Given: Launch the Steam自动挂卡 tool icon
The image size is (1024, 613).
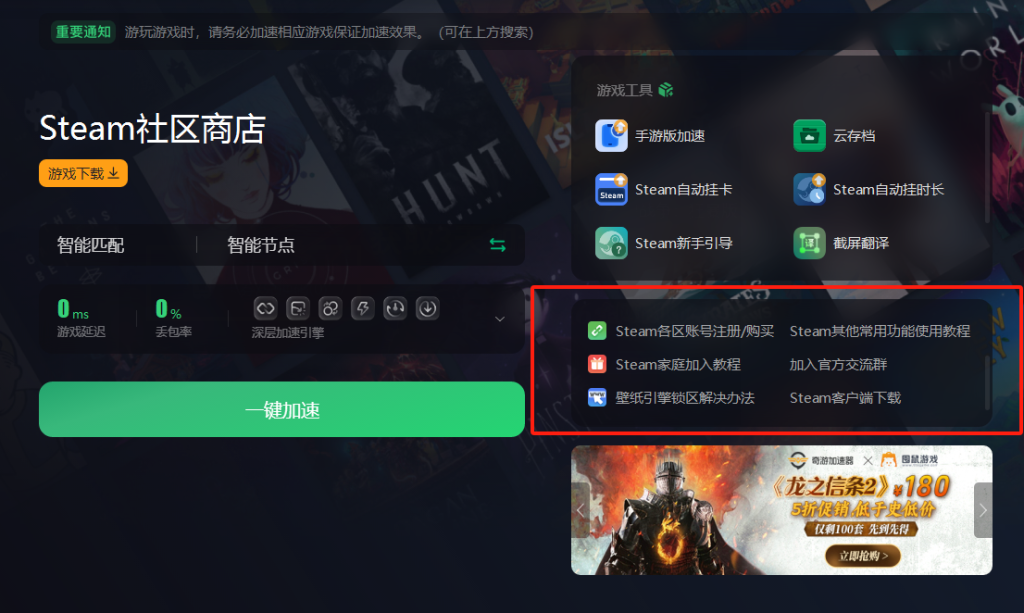Looking at the screenshot, I should tap(611, 189).
